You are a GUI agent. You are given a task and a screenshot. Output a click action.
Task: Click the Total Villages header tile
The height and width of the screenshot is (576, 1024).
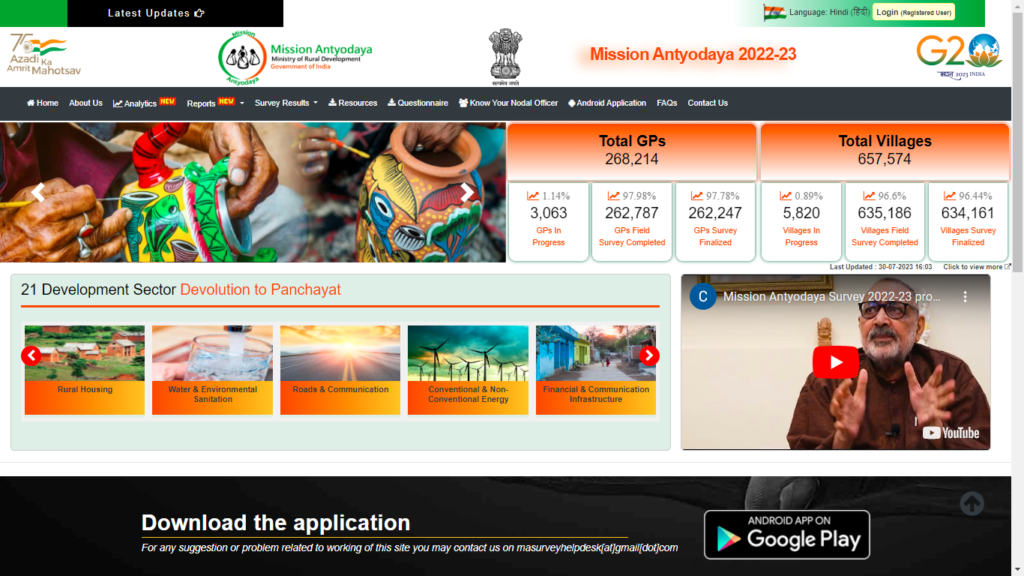tap(884, 151)
